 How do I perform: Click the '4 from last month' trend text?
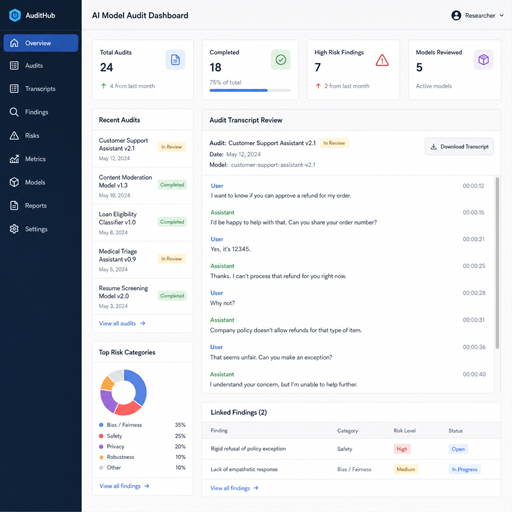pyautogui.click(x=132, y=86)
